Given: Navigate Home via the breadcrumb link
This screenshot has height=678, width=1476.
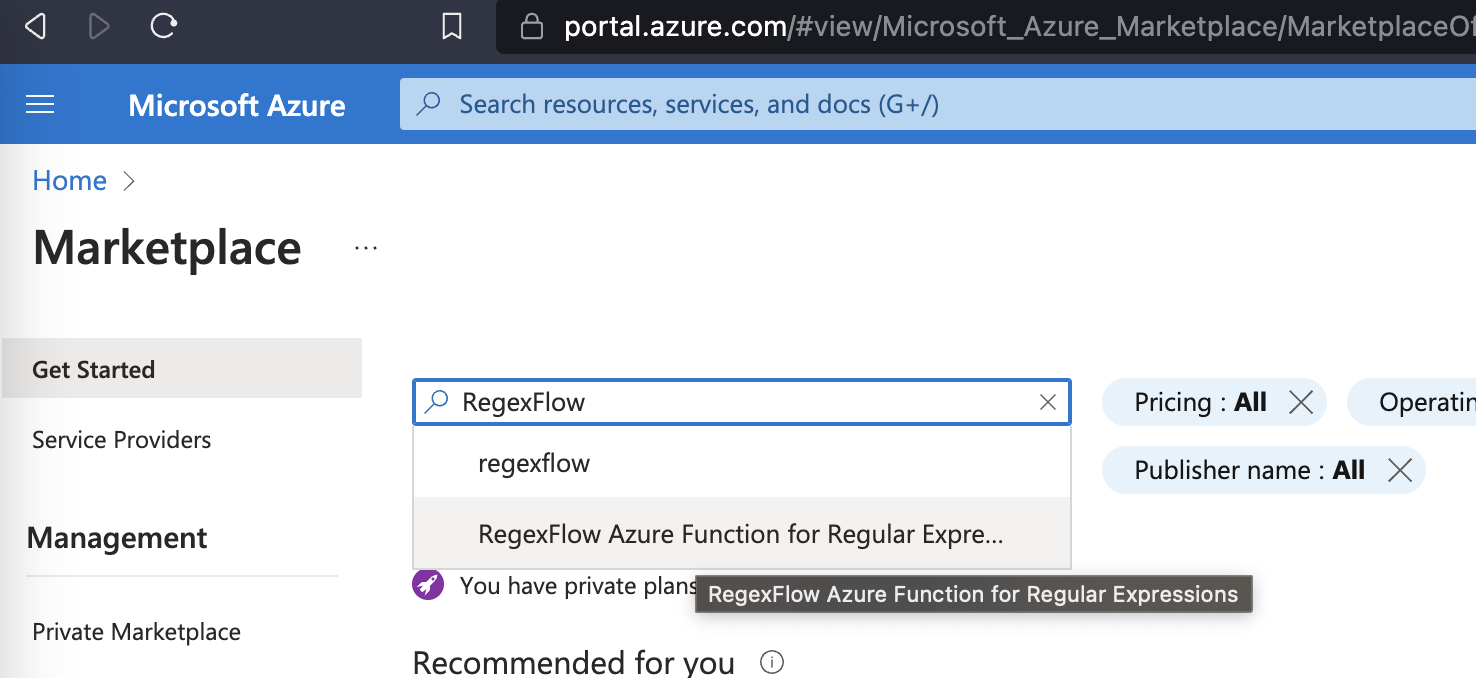Looking at the screenshot, I should coord(69,180).
